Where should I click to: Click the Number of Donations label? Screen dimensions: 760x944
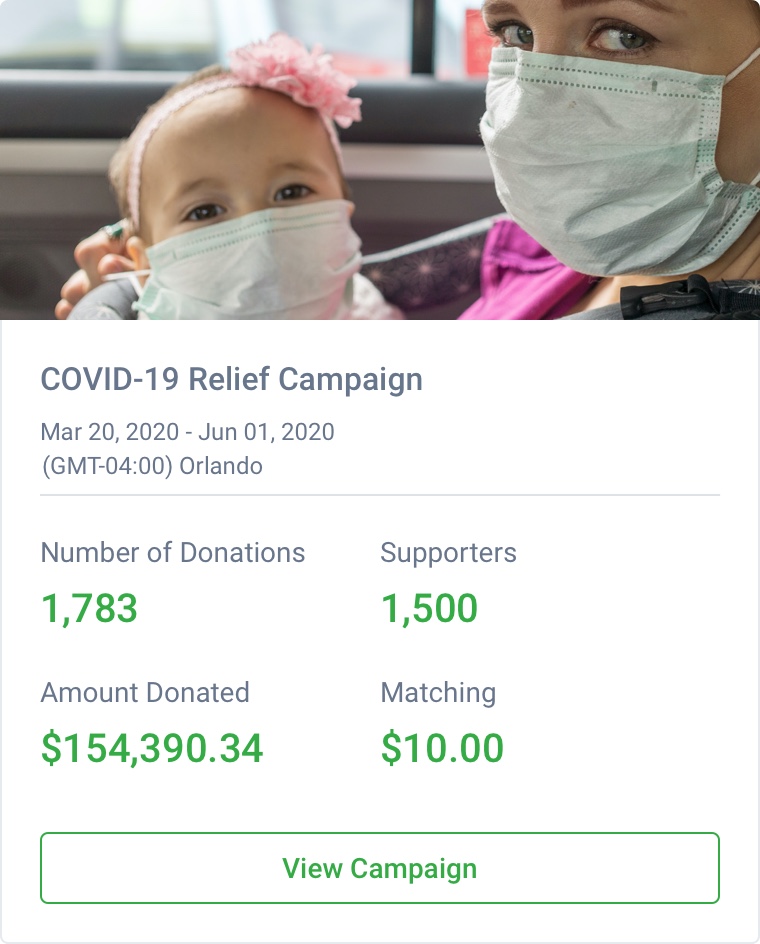(x=172, y=552)
